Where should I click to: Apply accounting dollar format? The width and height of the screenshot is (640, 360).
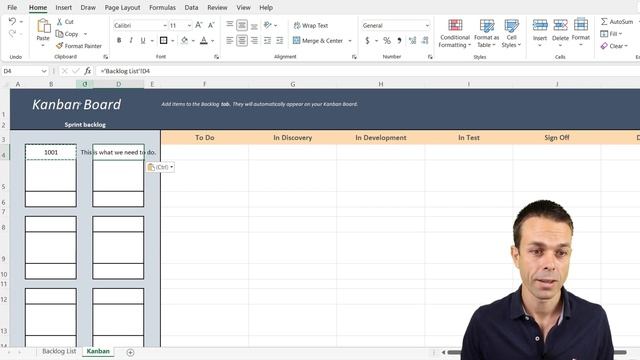coord(367,40)
